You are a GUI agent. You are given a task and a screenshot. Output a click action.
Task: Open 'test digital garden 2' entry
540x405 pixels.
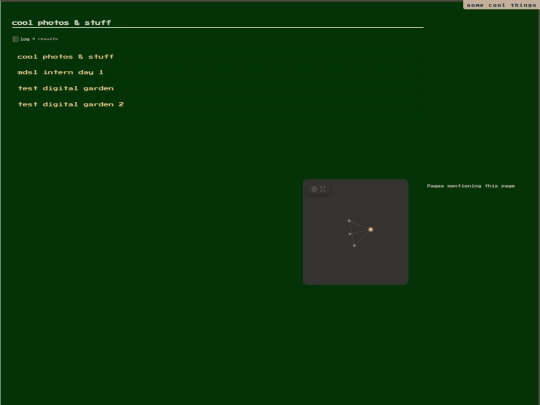pyautogui.click(x=71, y=104)
